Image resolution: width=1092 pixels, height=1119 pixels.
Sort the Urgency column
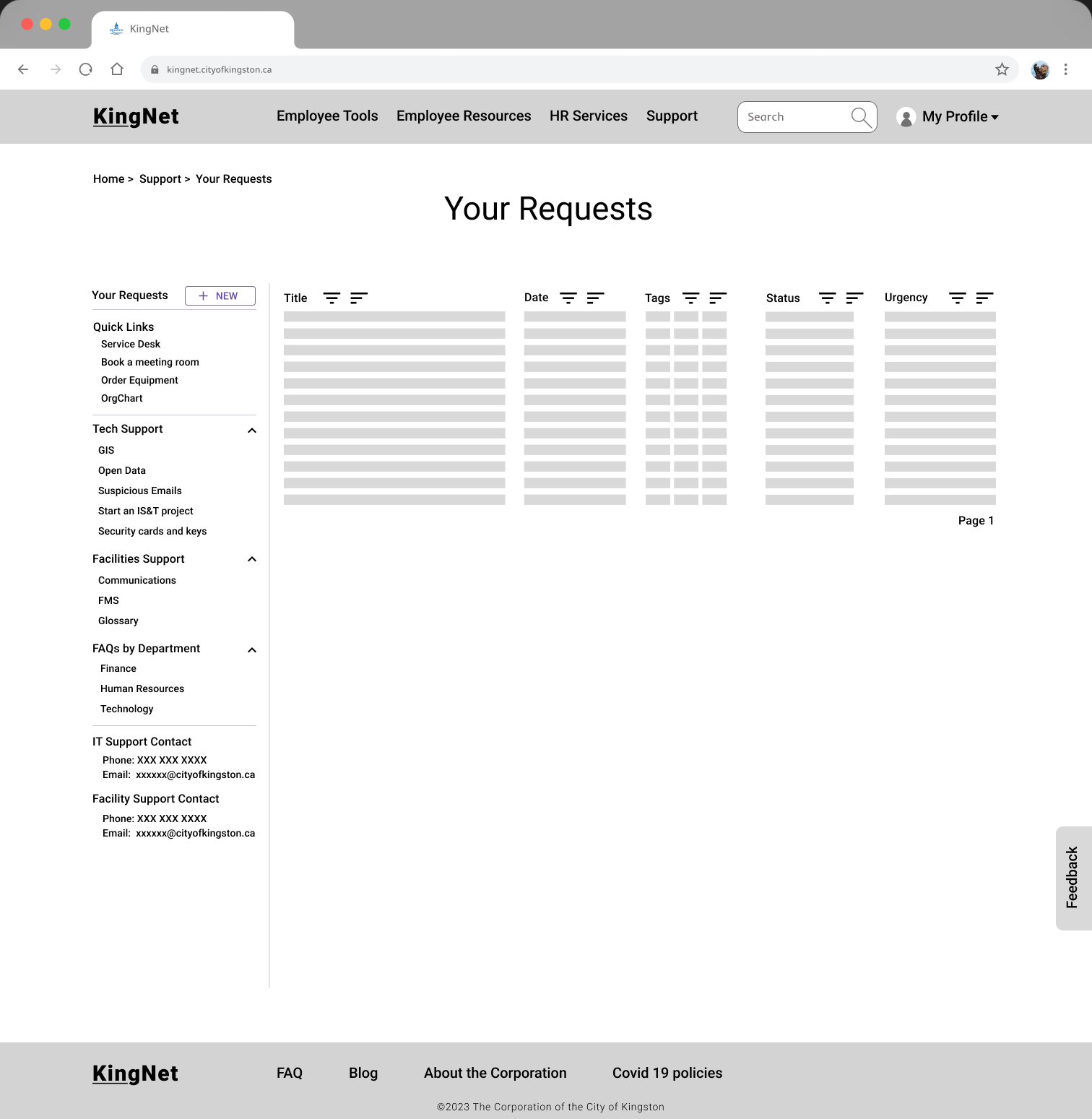(x=984, y=298)
